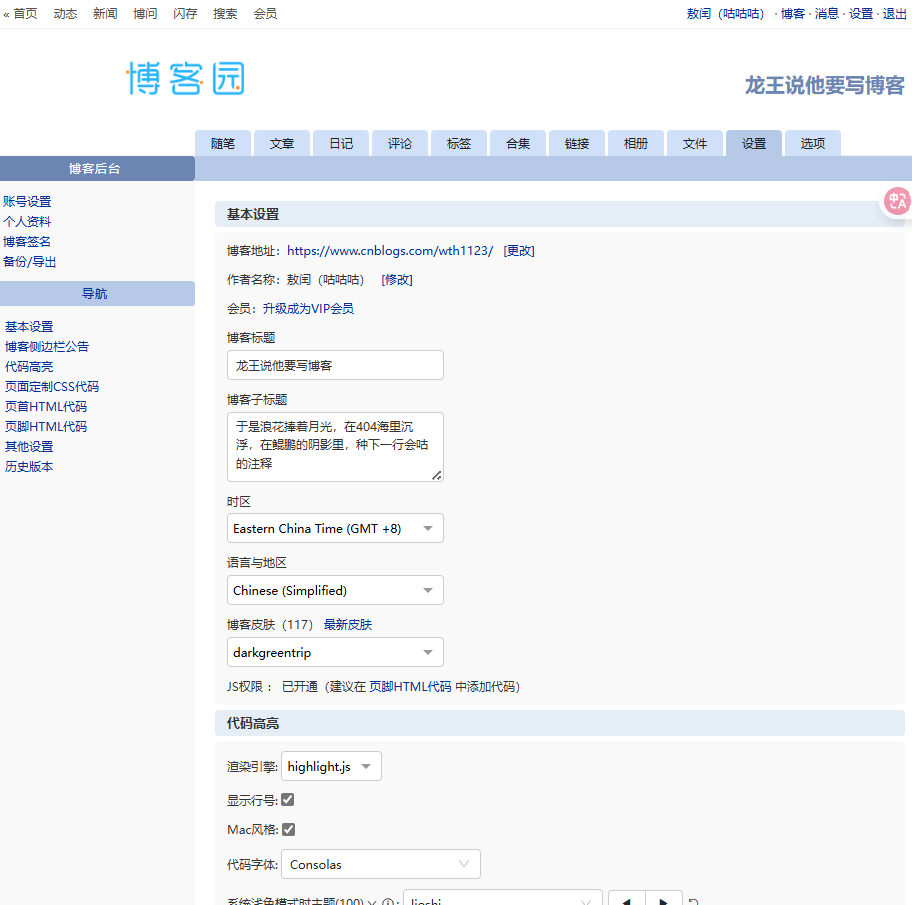Click 升级成为VIP会员 link
This screenshot has width=912, height=905.
pyautogui.click(x=308, y=308)
